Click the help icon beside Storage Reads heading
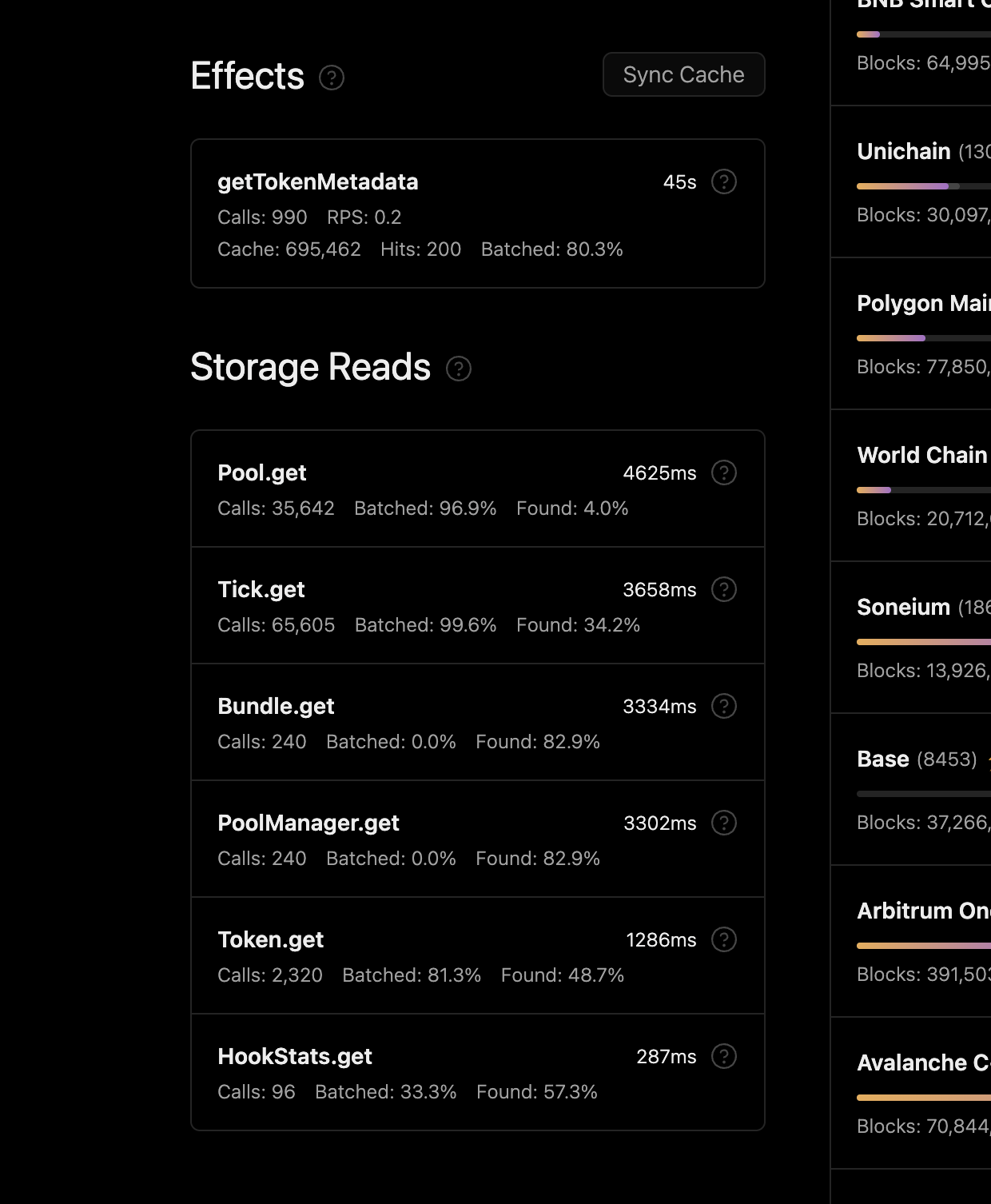This screenshot has width=991, height=1204. [x=459, y=369]
